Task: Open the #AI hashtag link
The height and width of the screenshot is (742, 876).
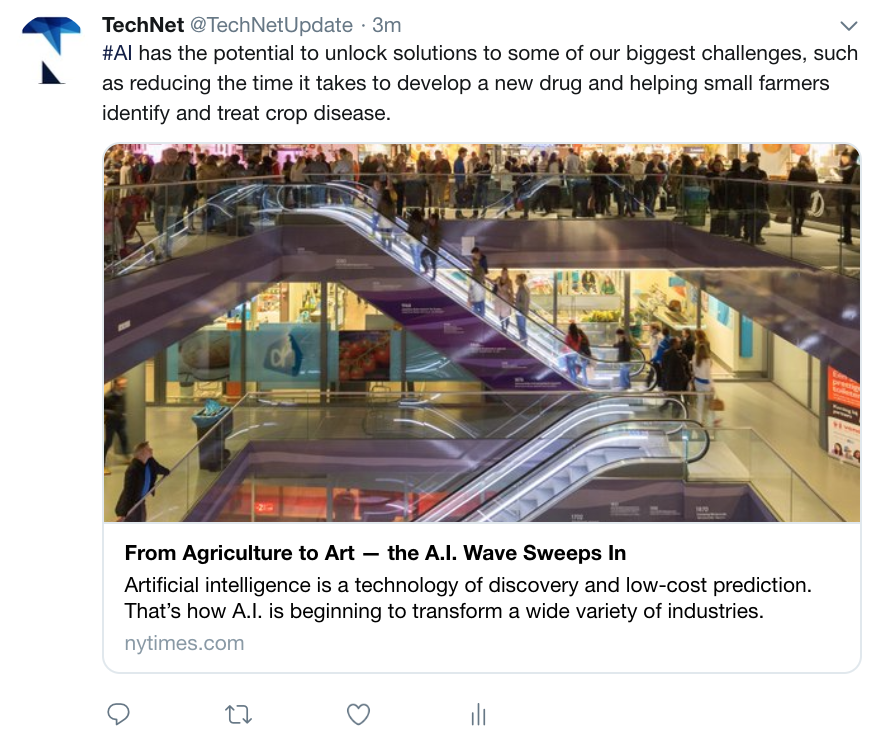Action: point(117,53)
